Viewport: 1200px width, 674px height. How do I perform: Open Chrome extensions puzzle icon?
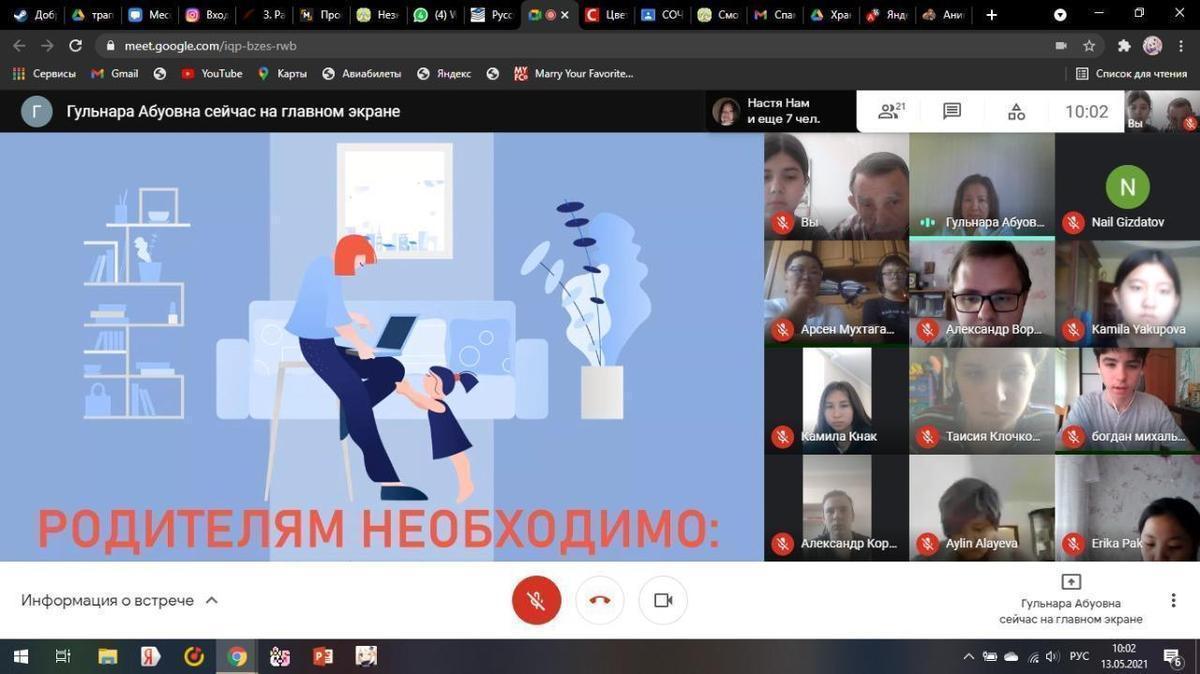click(x=1122, y=45)
